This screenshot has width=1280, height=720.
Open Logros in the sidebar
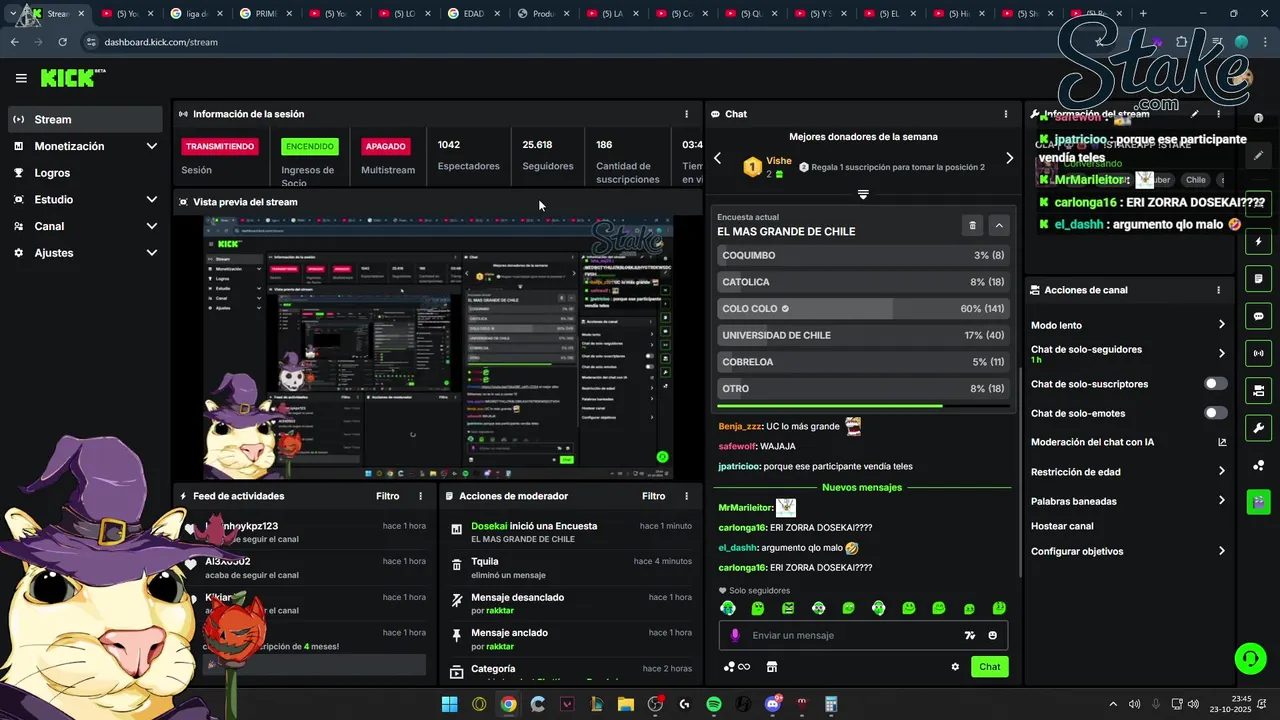(85, 173)
